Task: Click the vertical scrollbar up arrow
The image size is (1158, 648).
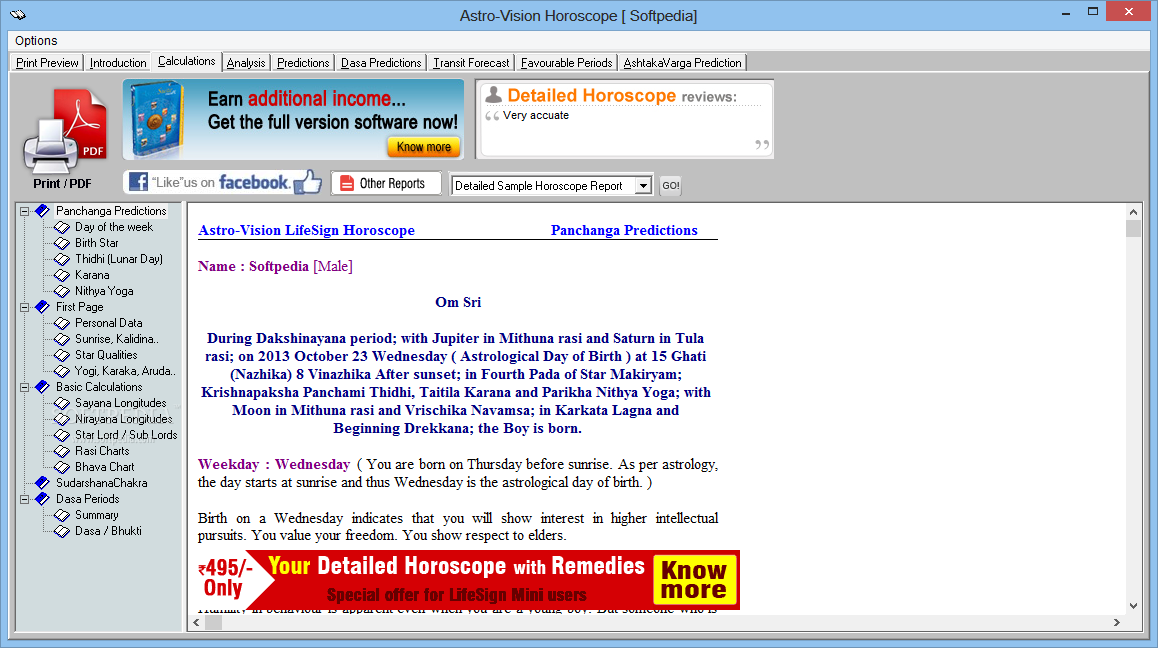Action: 1134,212
